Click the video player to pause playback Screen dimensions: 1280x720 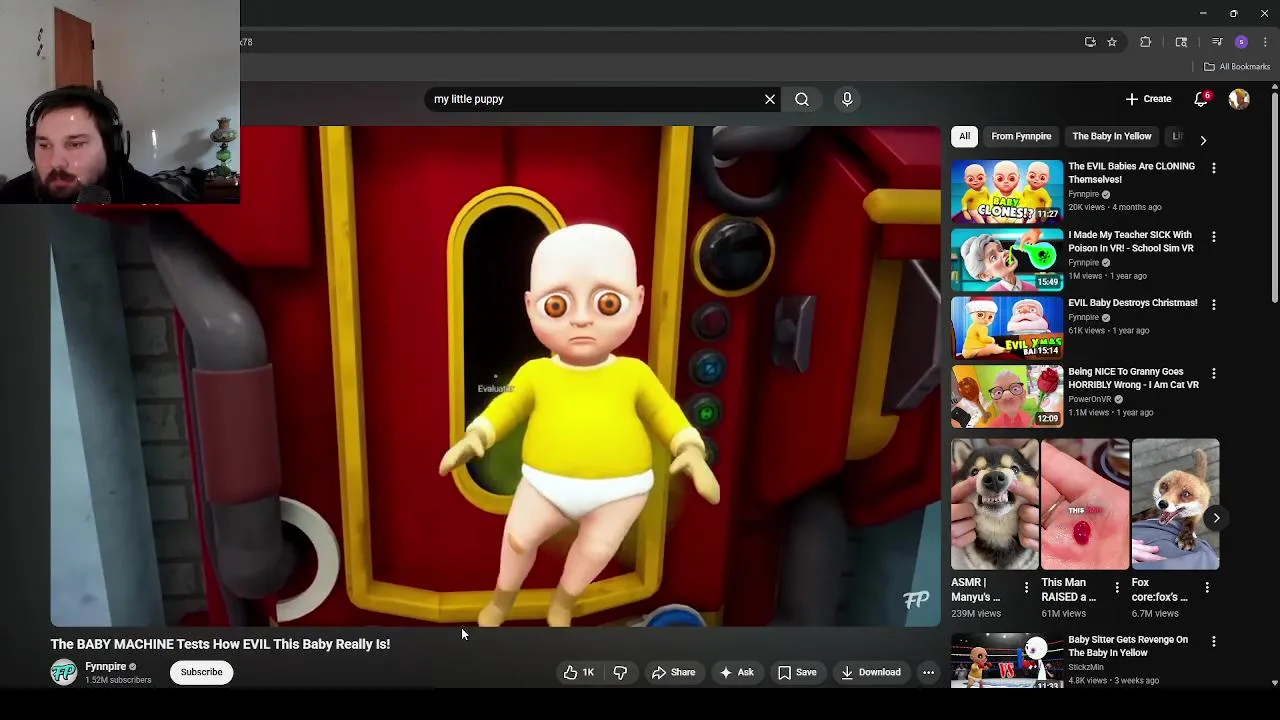[x=495, y=376]
